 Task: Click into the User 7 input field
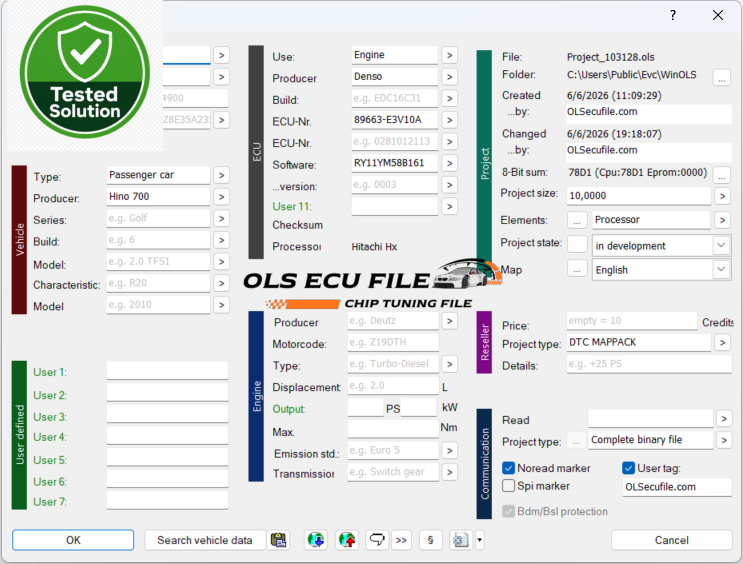click(x=168, y=500)
